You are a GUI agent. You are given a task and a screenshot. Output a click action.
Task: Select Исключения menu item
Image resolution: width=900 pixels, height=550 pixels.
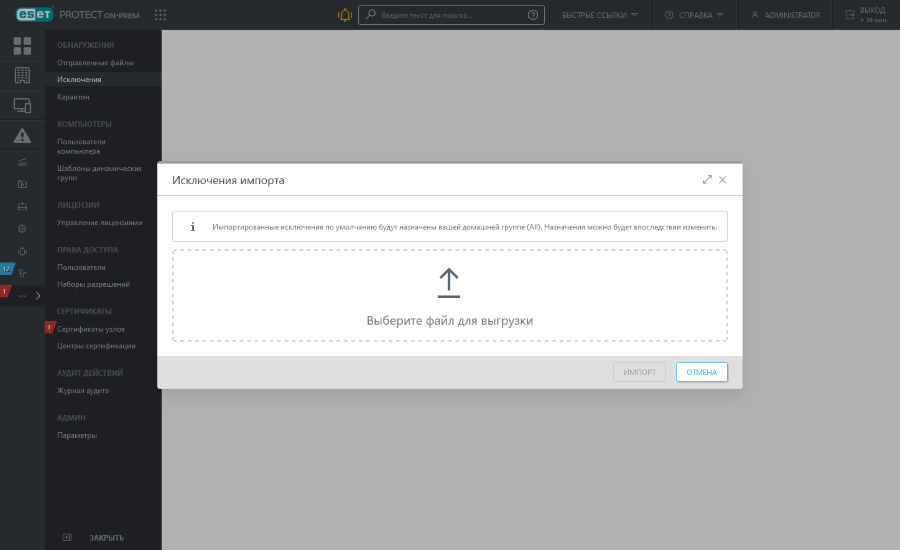point(79,79)
